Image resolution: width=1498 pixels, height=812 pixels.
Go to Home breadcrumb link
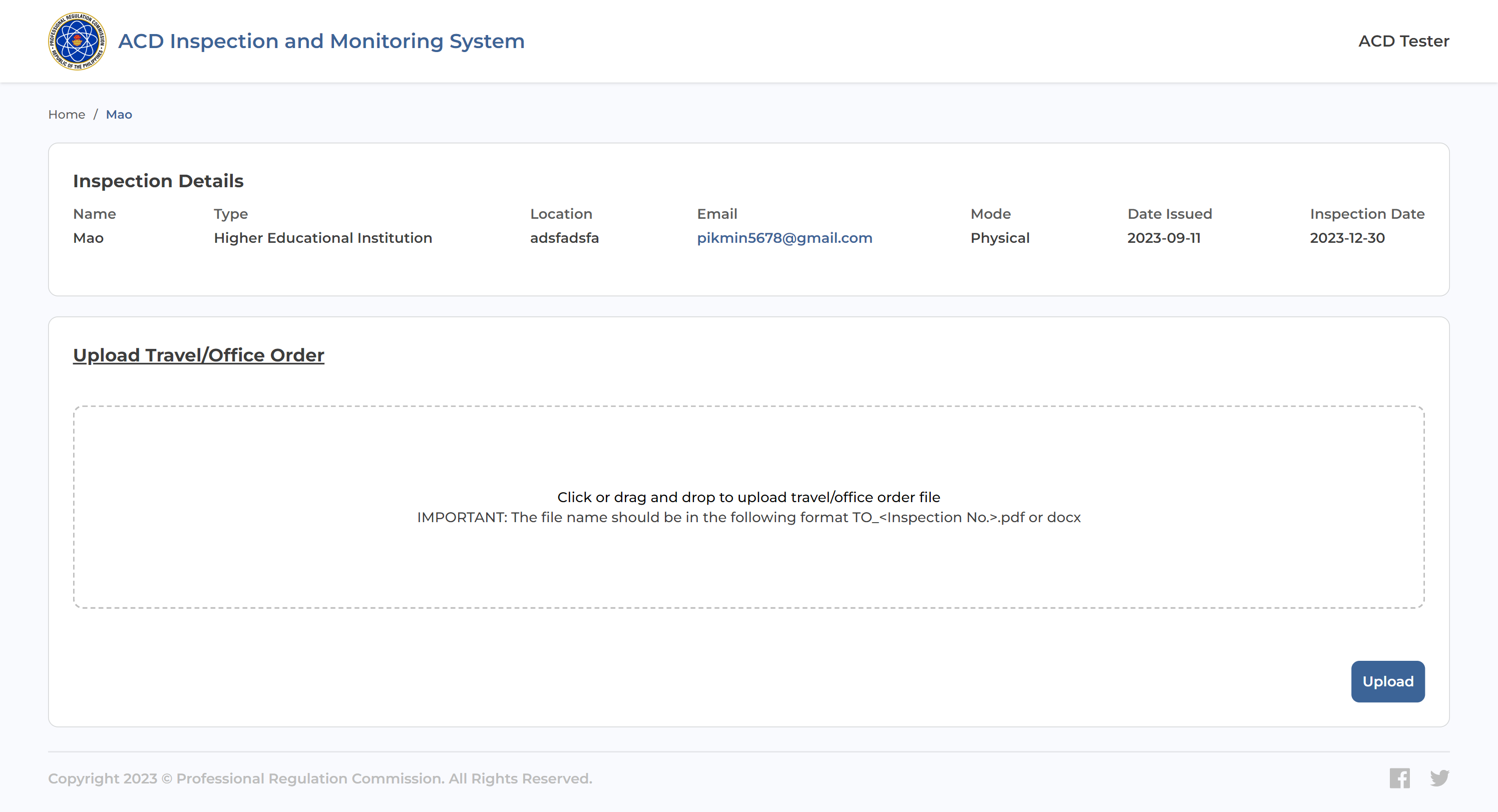pos(66,115)
